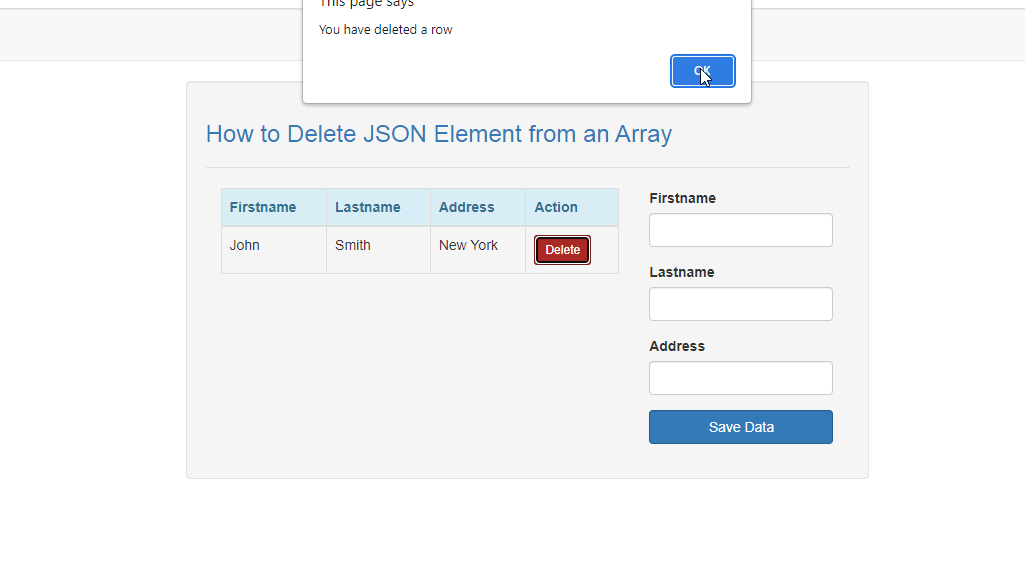Click the This page says dialog title
Viewport: 1025px width, 579px height.
tap(366, 4)
